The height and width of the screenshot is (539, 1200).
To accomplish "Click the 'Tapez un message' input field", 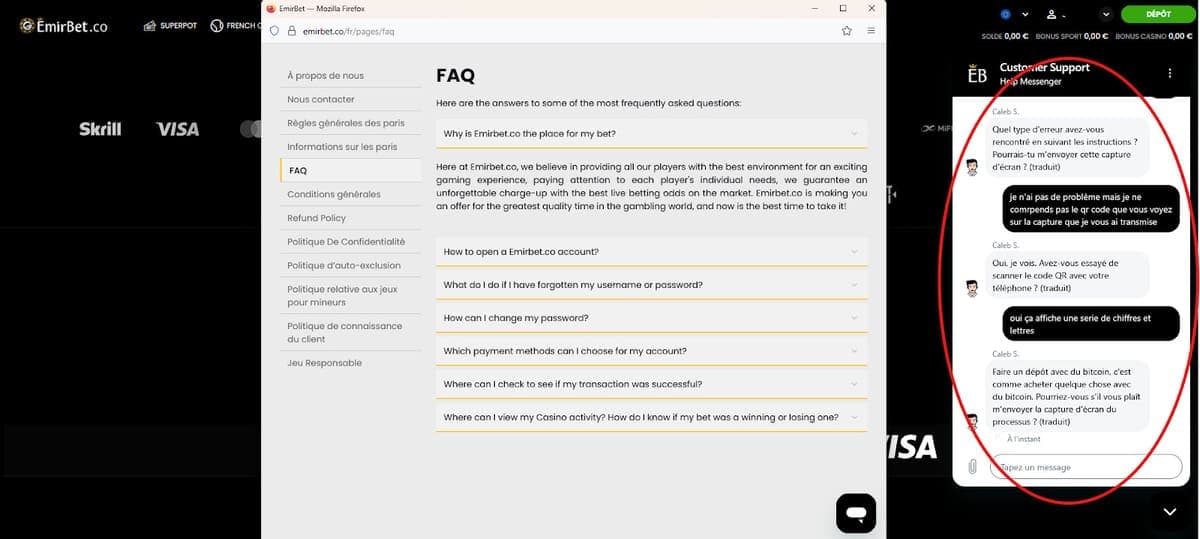I will tap(1070, 467).
